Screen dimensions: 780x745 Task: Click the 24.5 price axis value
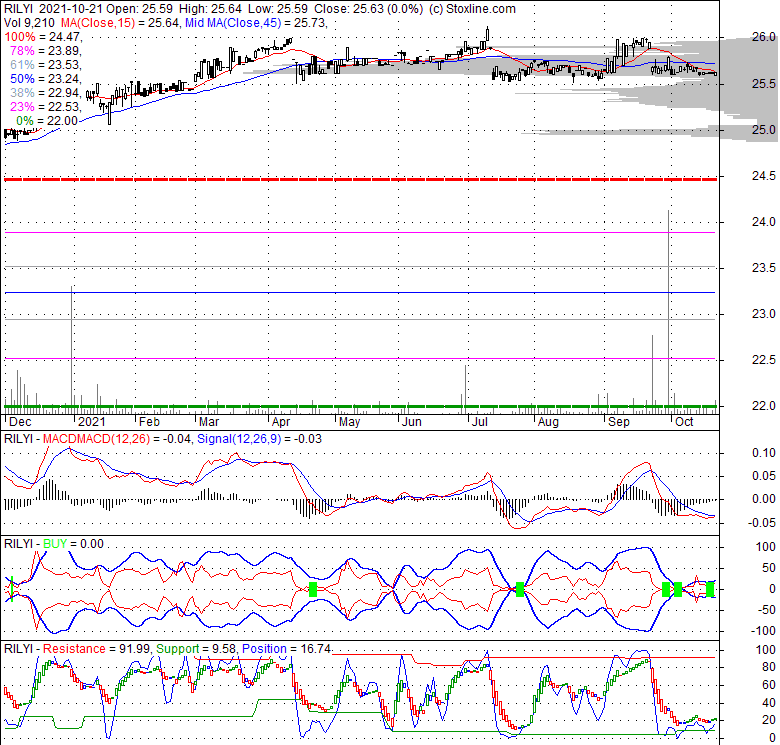pyautogui.click(x=764, y=176)
